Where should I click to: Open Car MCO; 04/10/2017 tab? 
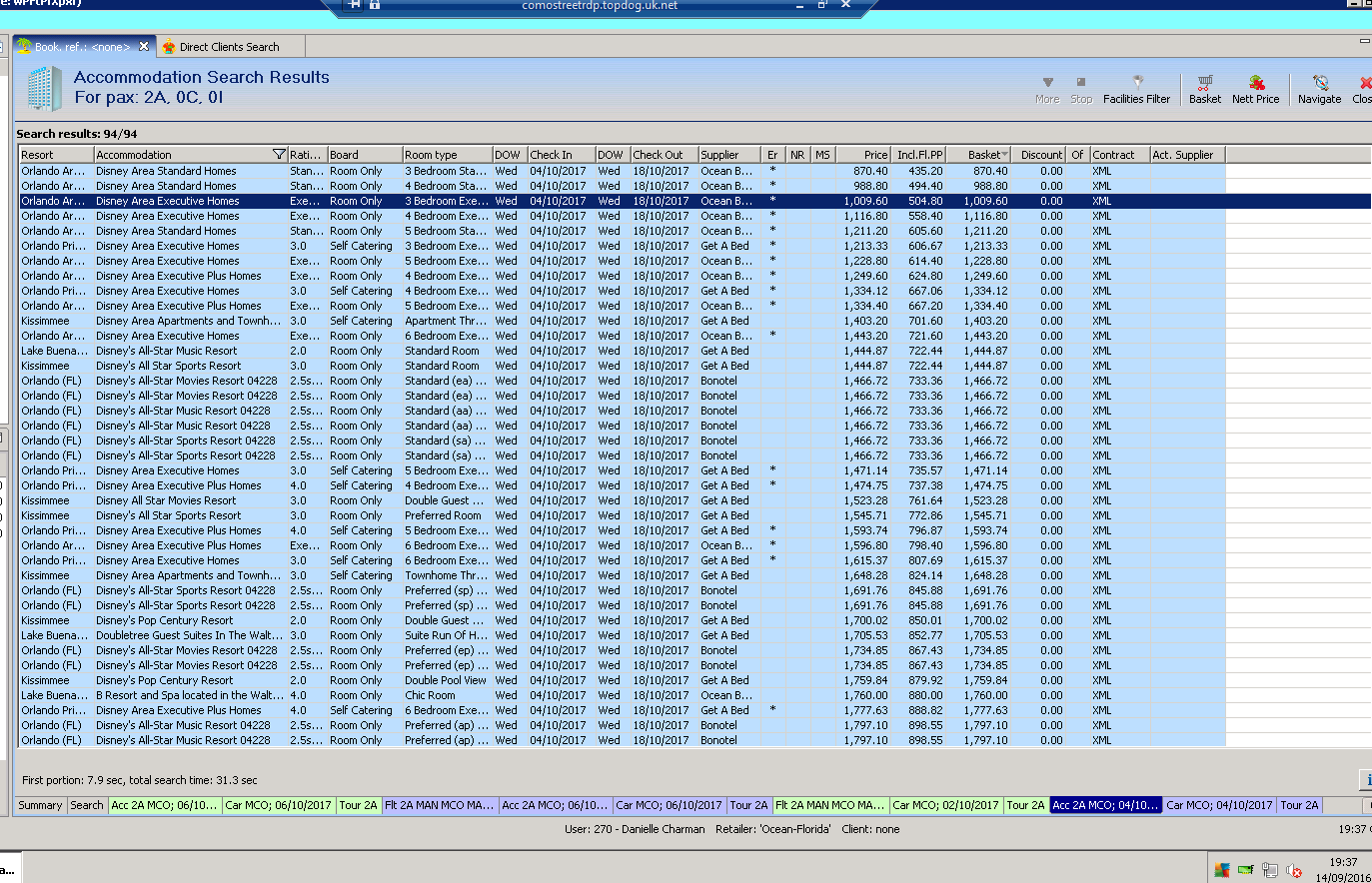[1218, 805]
